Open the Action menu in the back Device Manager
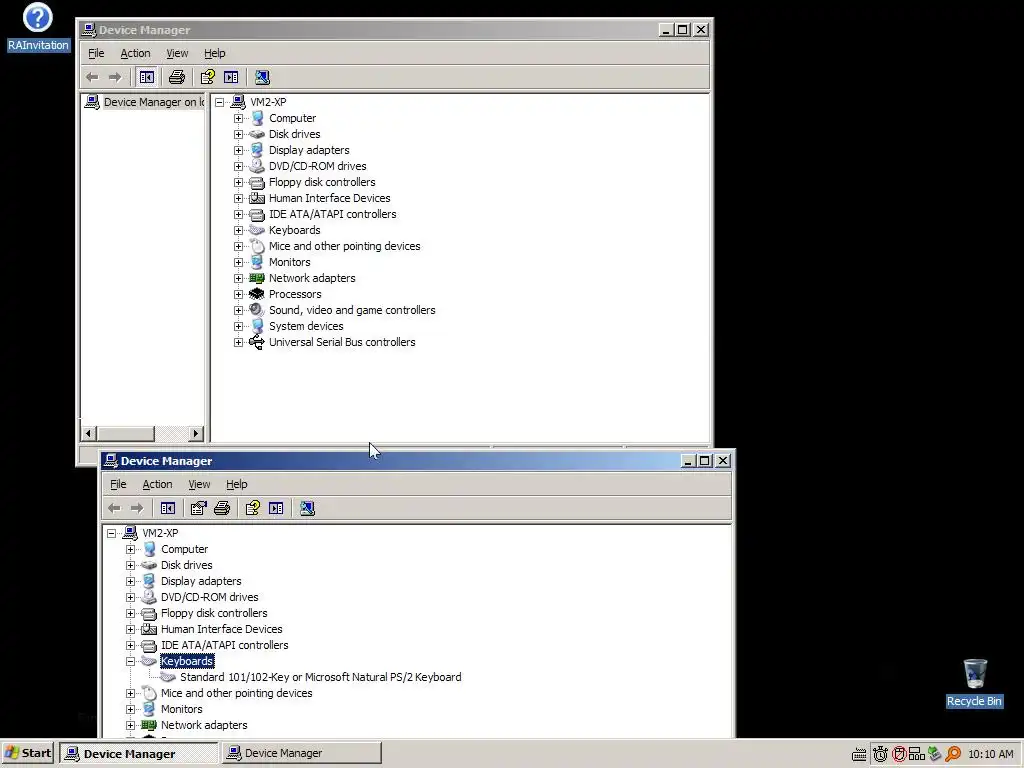The width and height of the screenshot is (1024, 768). pos(135,54)
